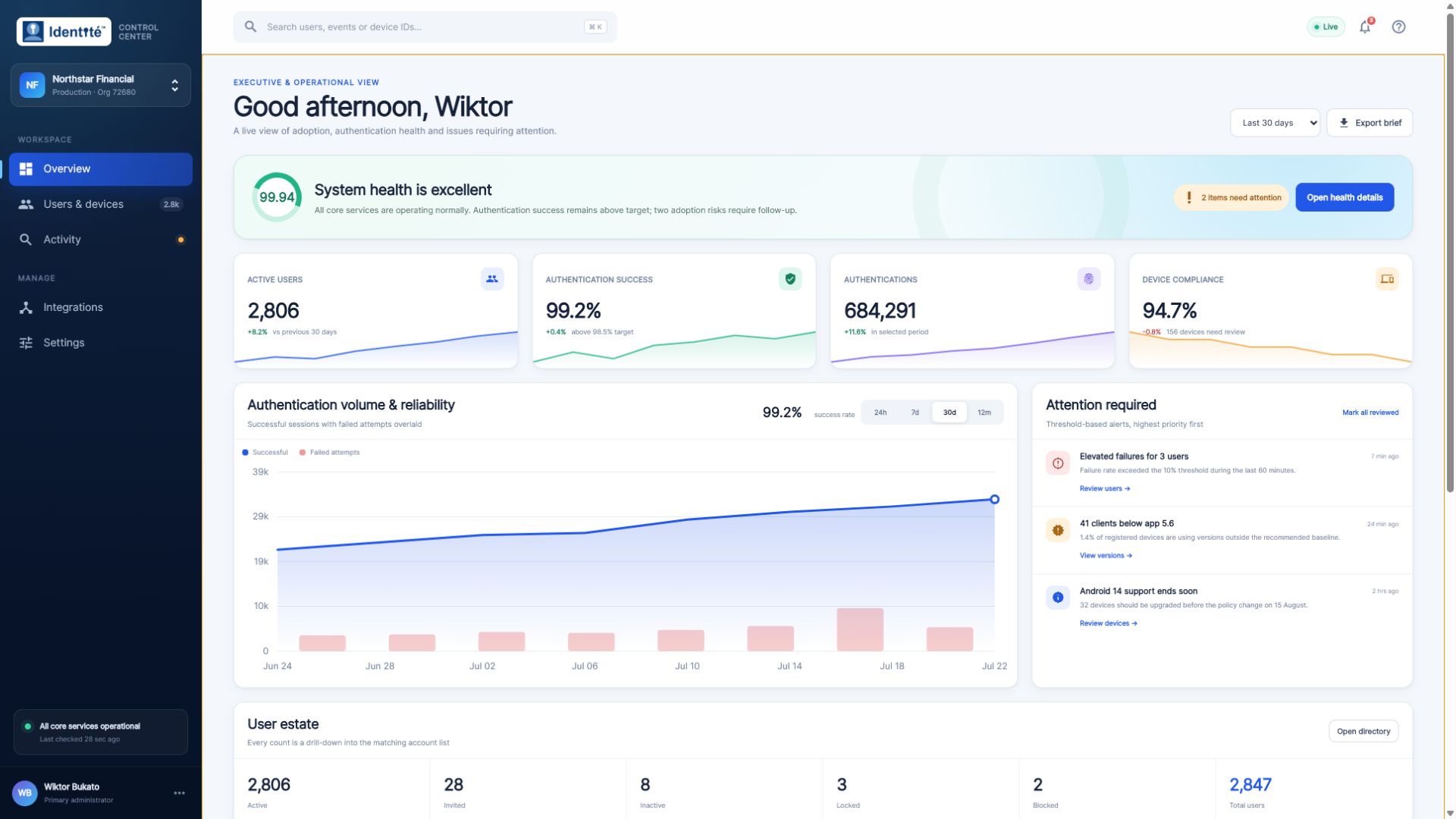Click the 2 items need attention badge
This screenshot has height=819, width=1456.
click(x=1231, y=197)
